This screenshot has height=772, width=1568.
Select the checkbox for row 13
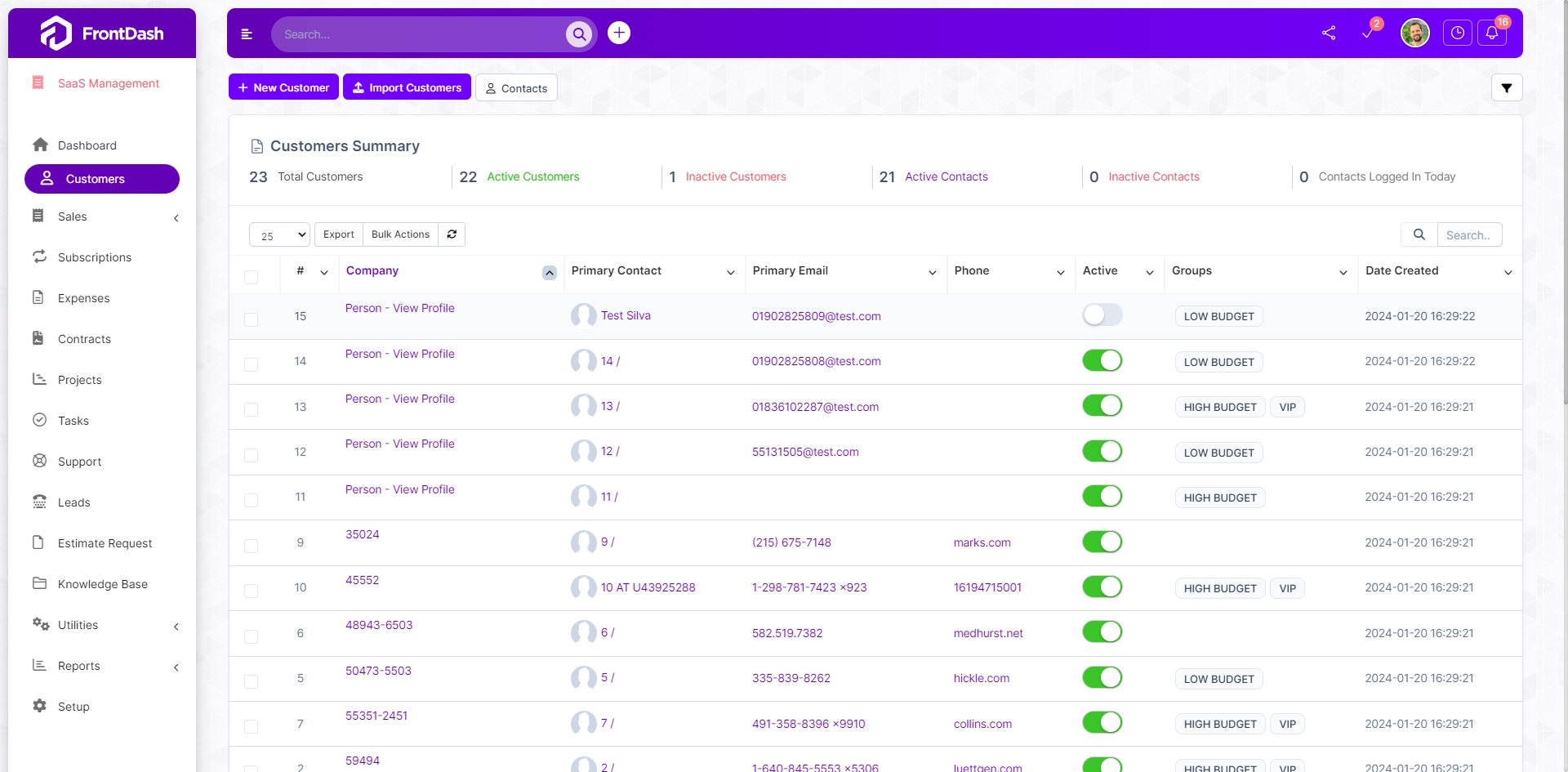pos(252,408)
